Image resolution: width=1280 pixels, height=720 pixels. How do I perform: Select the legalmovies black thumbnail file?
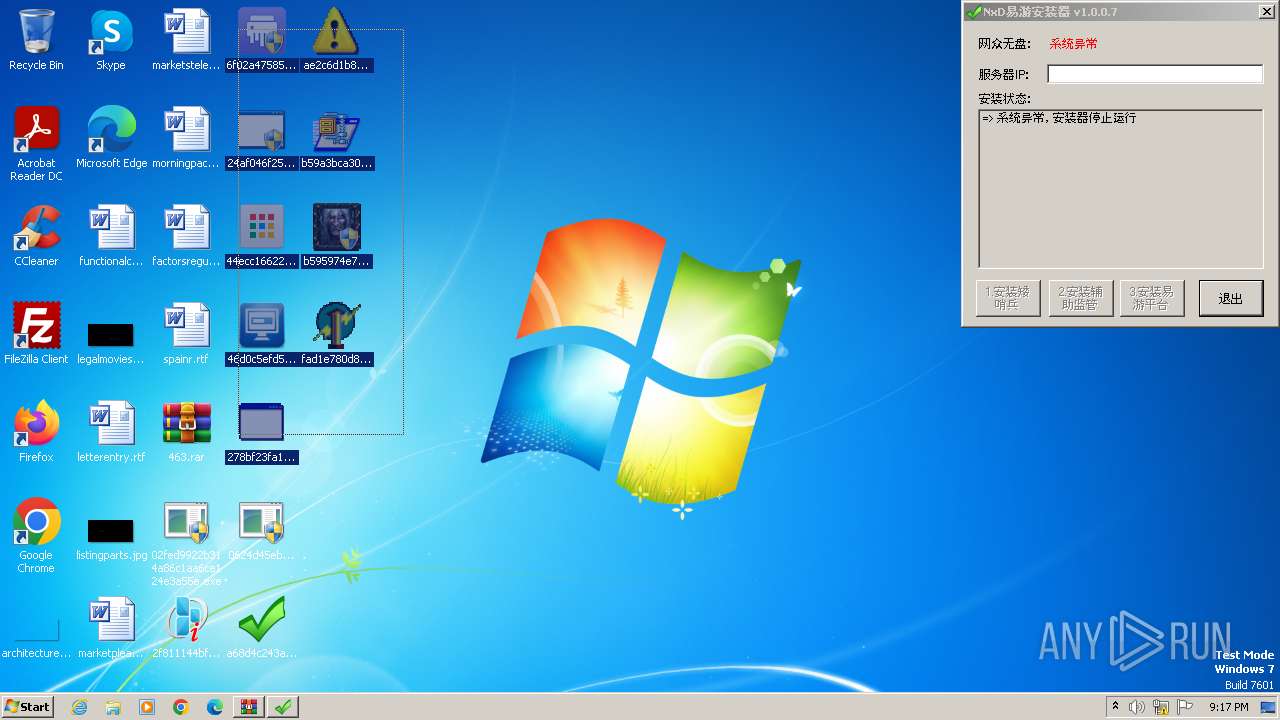(111, 340)
